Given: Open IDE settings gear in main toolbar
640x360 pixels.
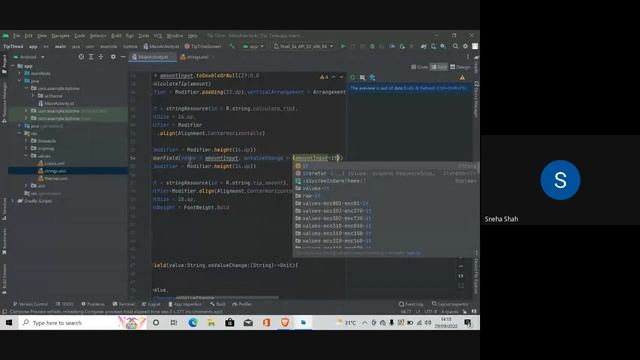Looking at the screenshot, I should pos(465,47).
